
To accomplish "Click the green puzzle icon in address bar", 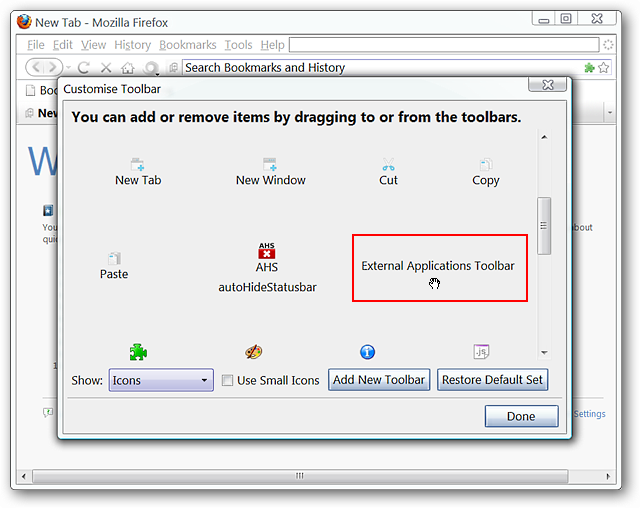I will click(589, 68).
